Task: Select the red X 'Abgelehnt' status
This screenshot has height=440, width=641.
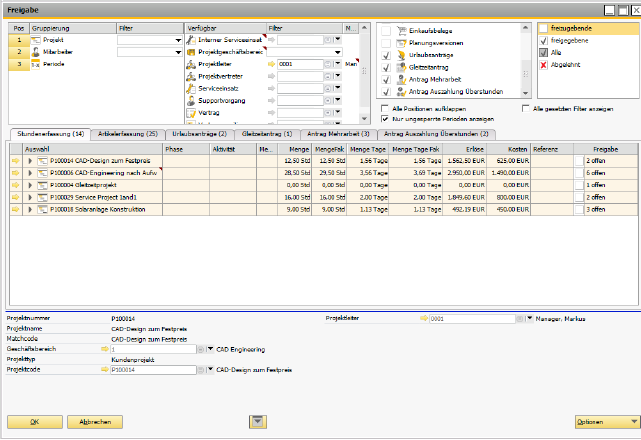Action: (x=543, y=63)
